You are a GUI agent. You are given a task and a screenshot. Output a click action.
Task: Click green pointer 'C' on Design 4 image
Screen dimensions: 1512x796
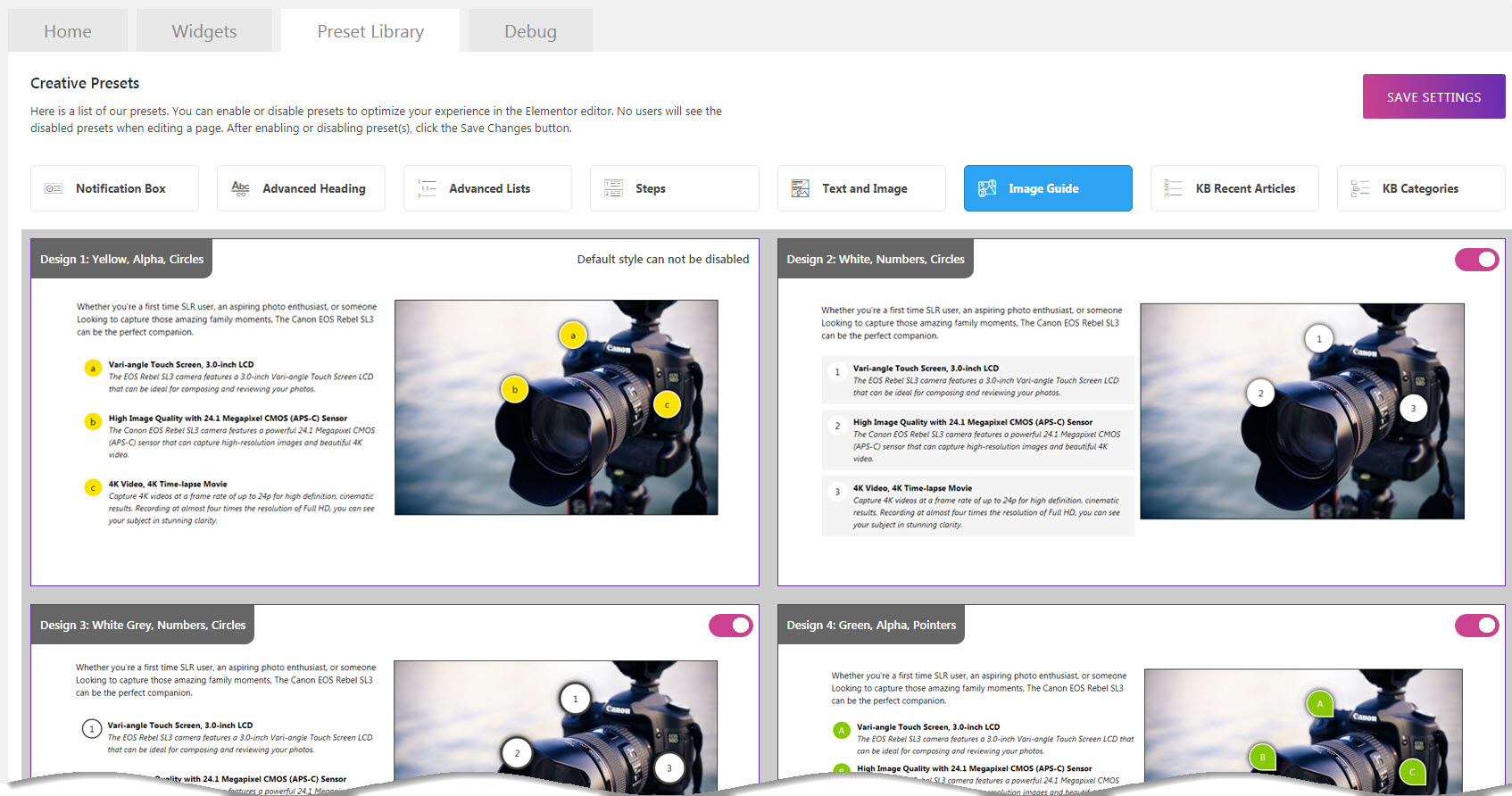(x=1412, y=773)
